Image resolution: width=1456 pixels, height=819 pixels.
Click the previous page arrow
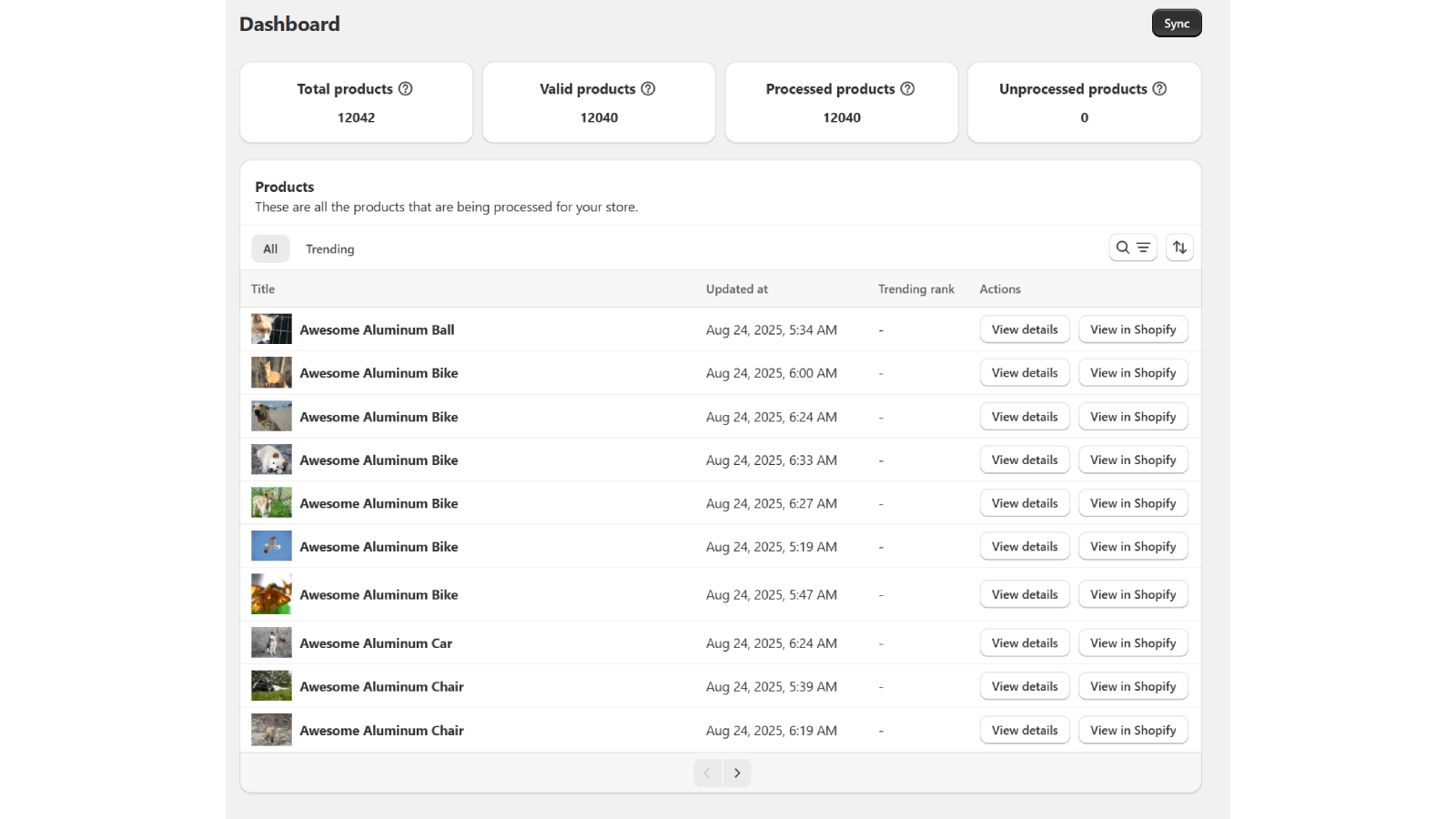click(x=707, y=773)
